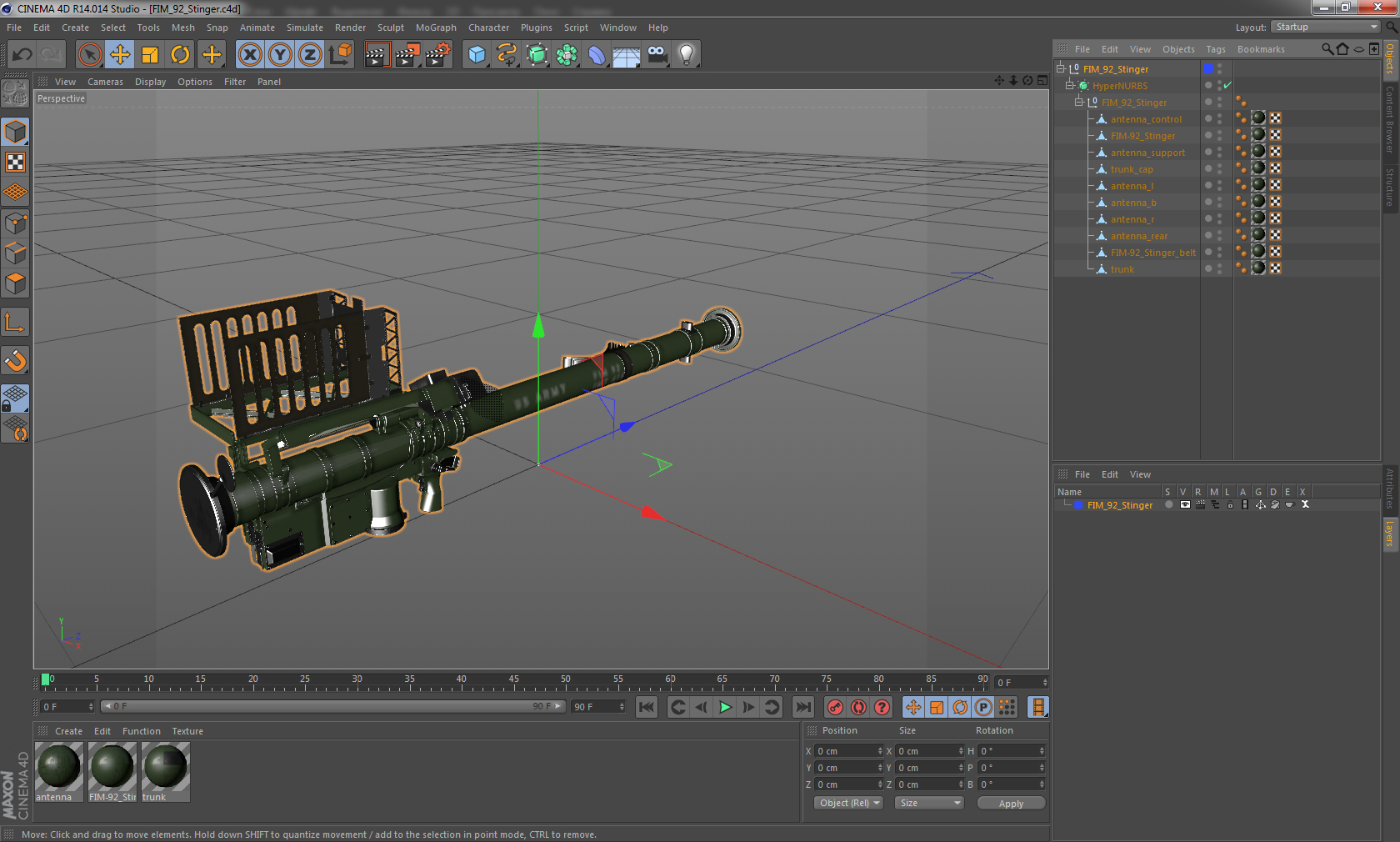Screen dimensions: 1400x842
Task: Select the Live Selection tool
Action: (89, 55)
